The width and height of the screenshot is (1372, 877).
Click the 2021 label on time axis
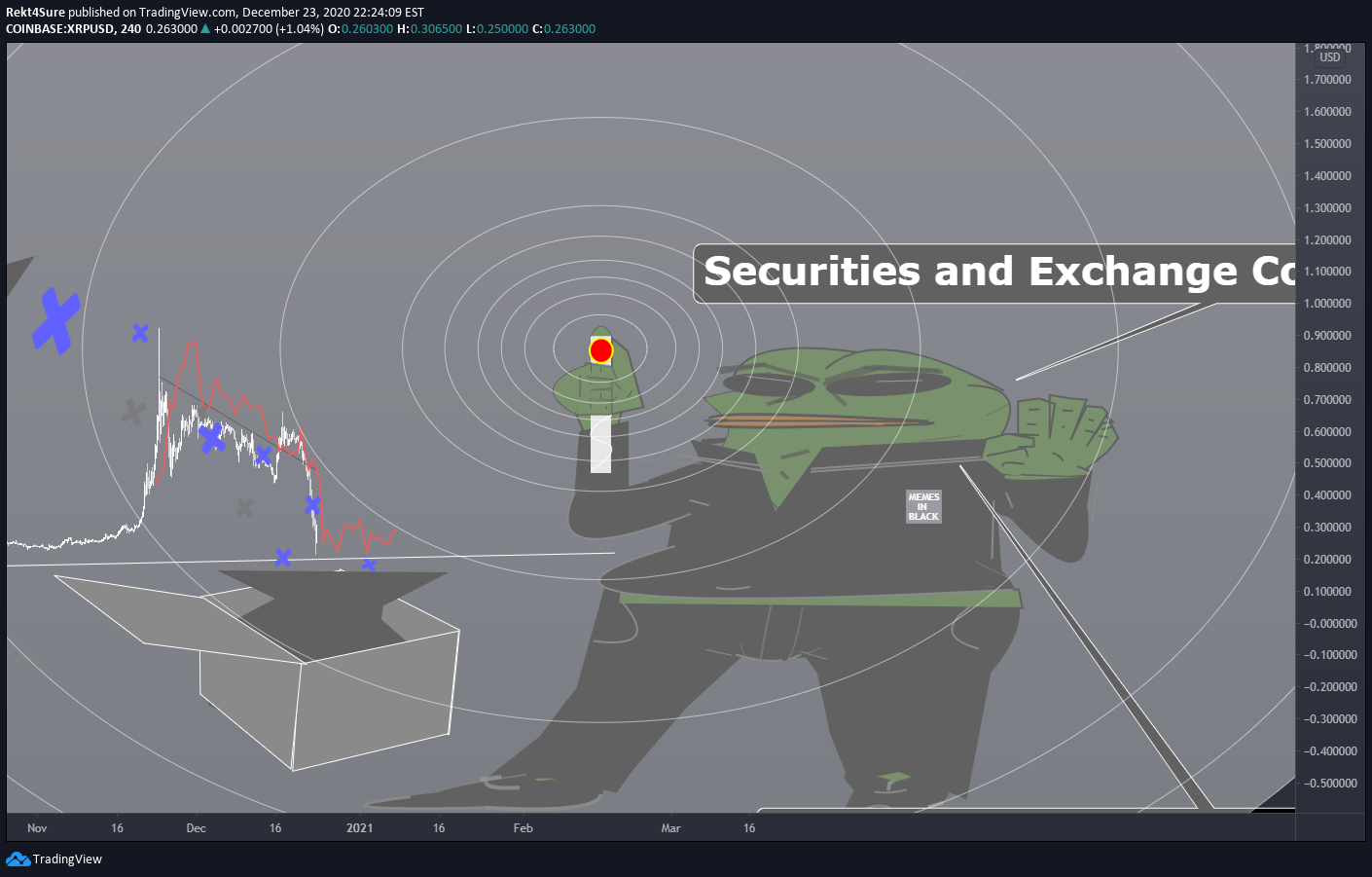pos(360,828)
